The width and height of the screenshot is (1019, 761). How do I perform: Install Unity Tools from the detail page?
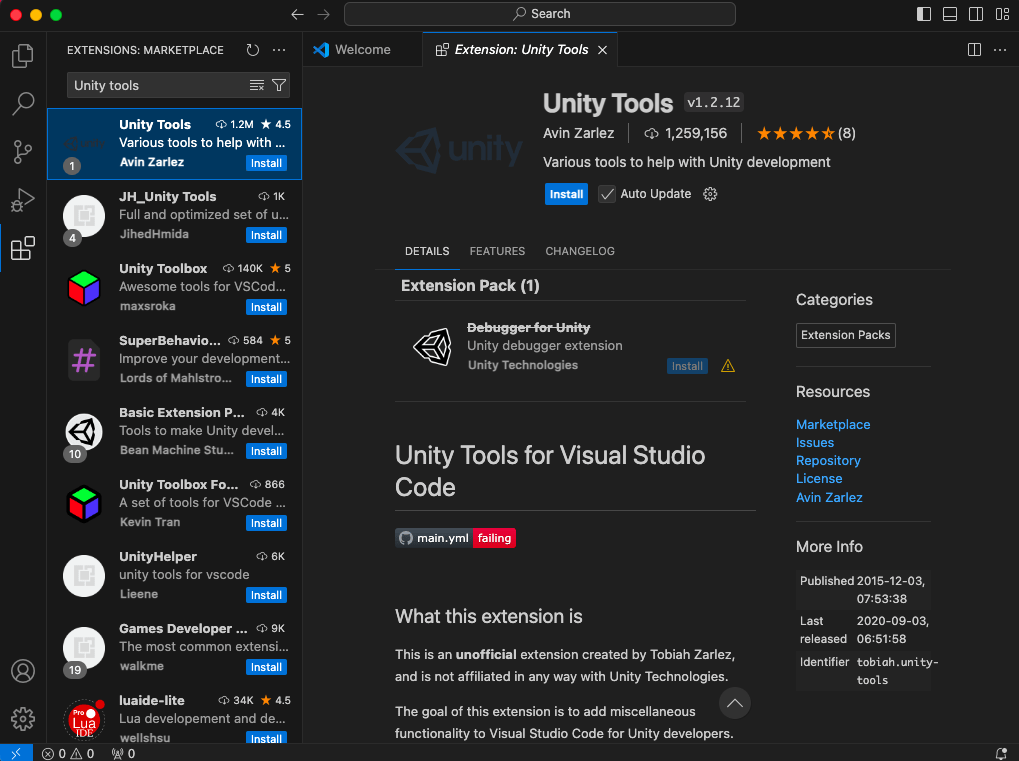coord(566,194)
